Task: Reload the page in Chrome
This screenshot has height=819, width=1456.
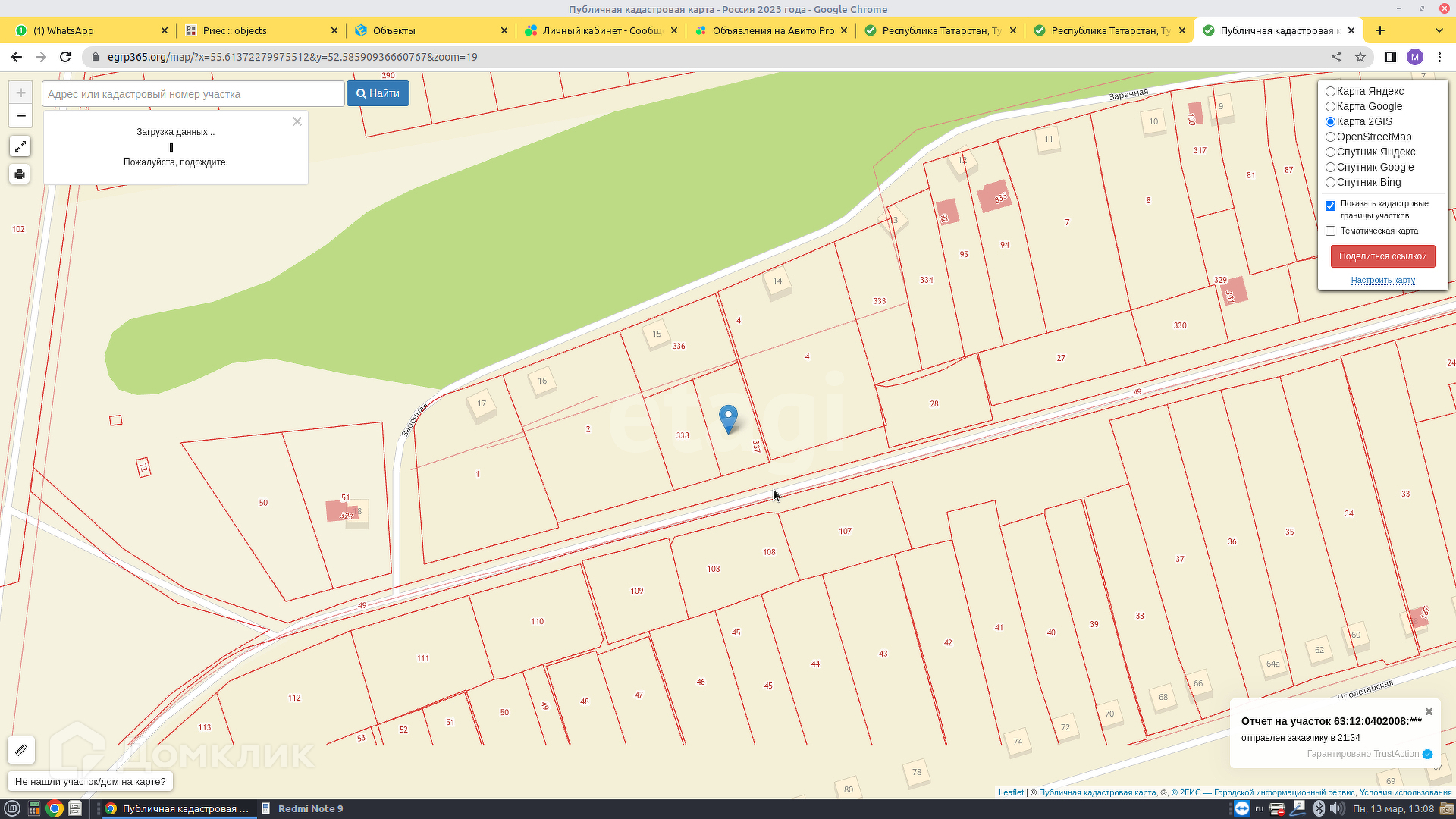Action: coord(65,57)
